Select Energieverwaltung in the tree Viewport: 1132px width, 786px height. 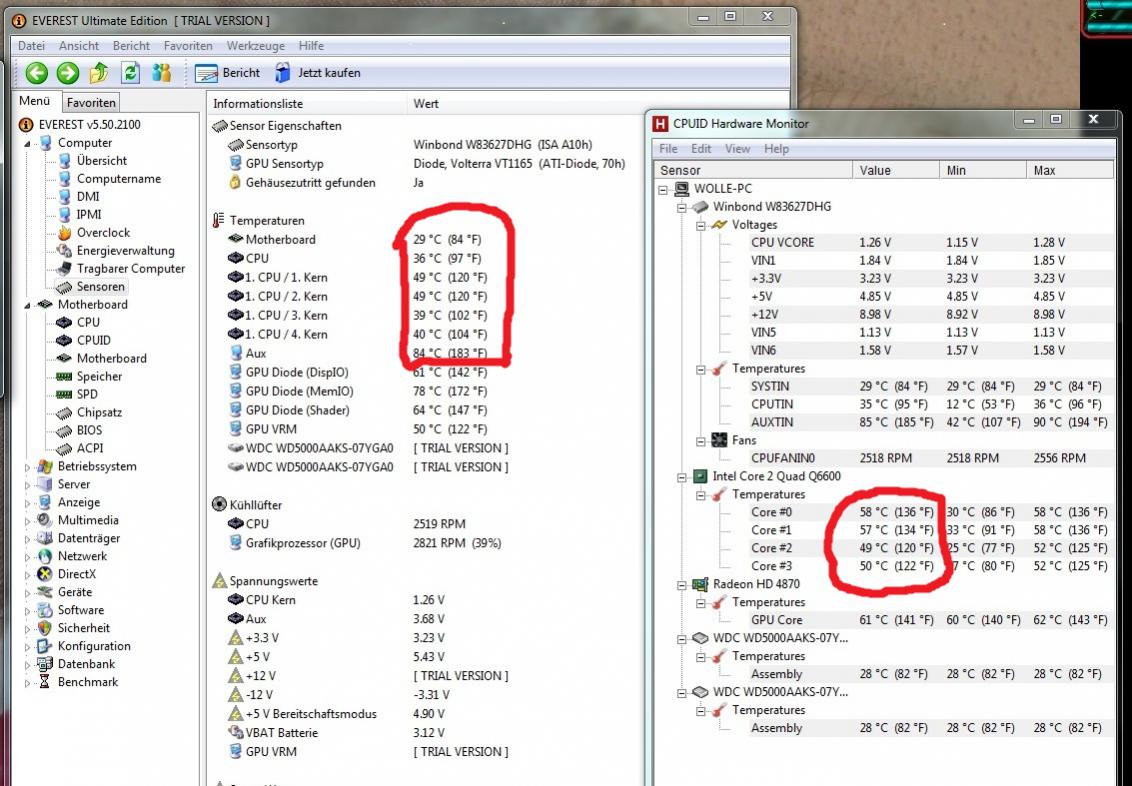[126, 250]
